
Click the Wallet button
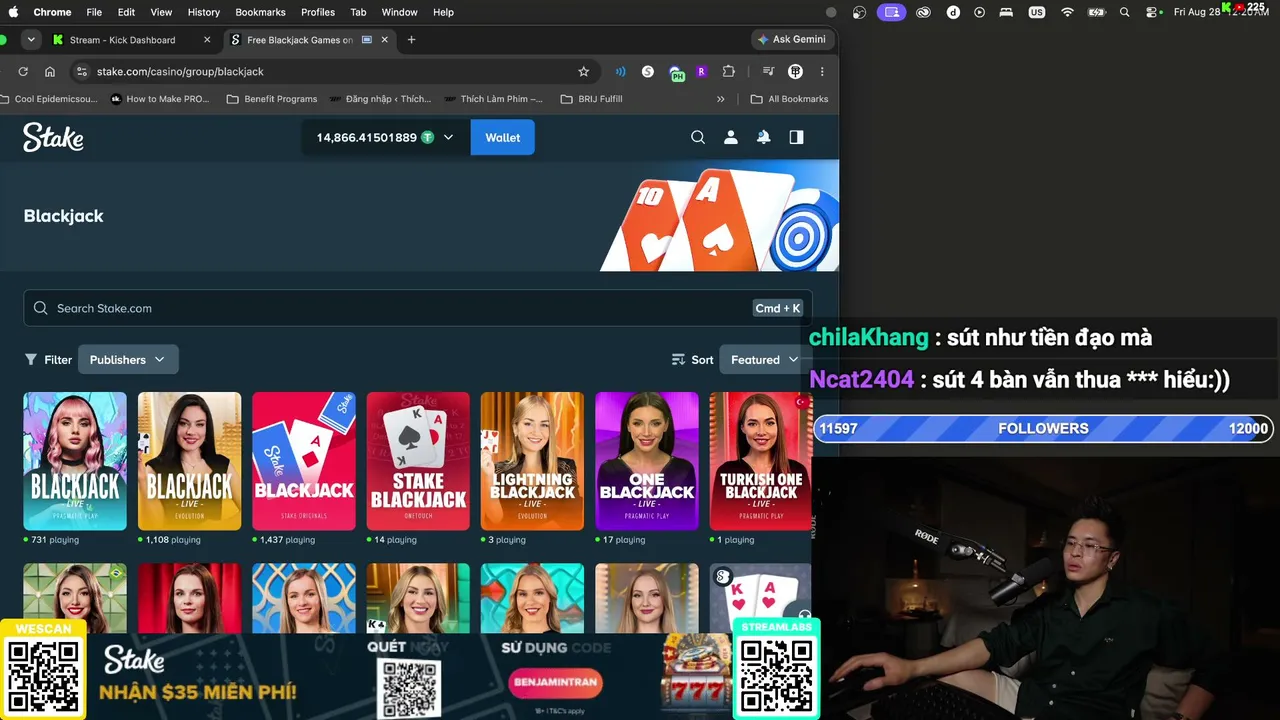[503, 137]
